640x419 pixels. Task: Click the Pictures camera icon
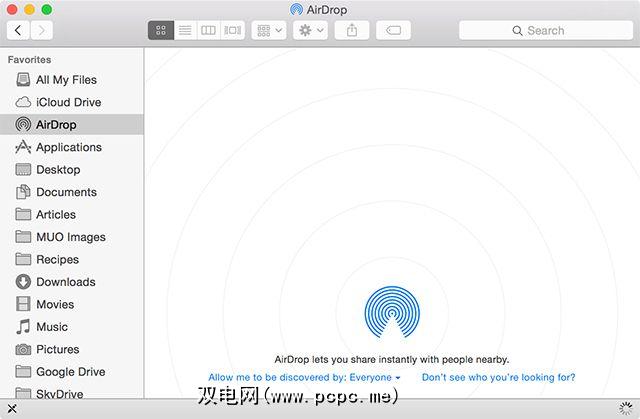[x=23, y=349]
